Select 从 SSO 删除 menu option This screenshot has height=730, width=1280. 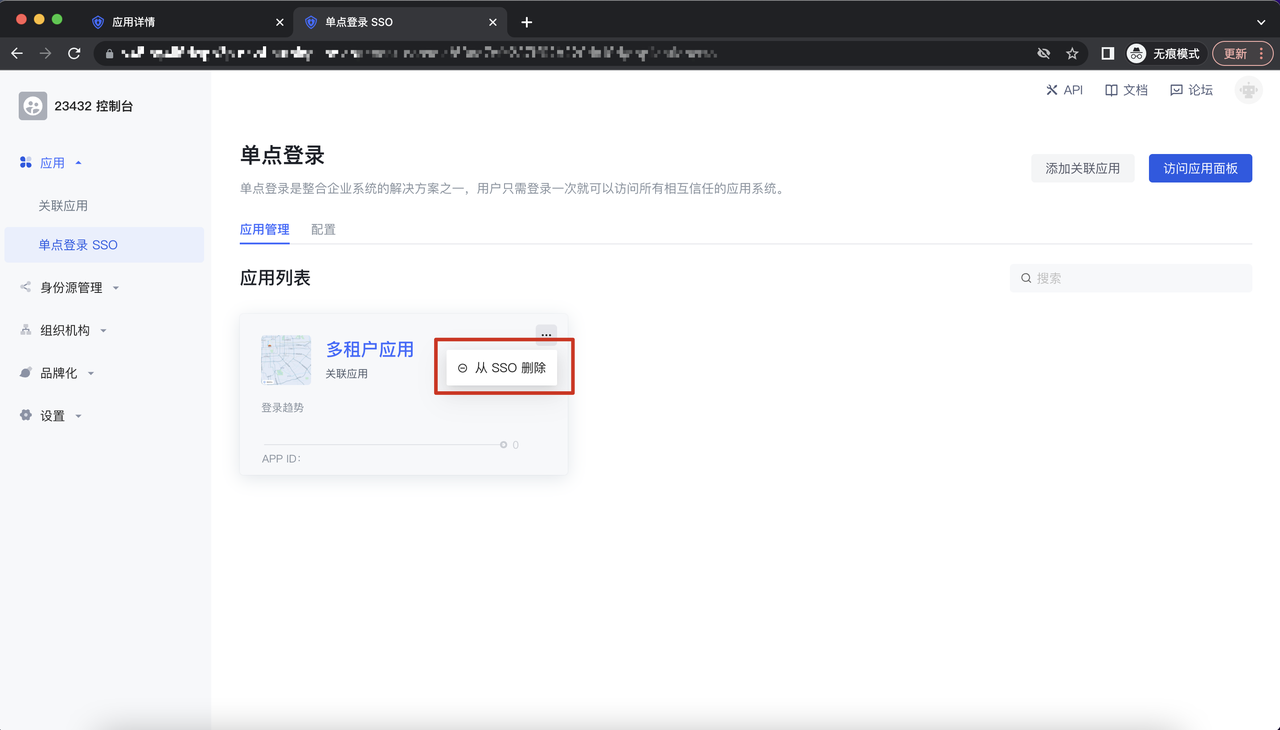(502, 368)
